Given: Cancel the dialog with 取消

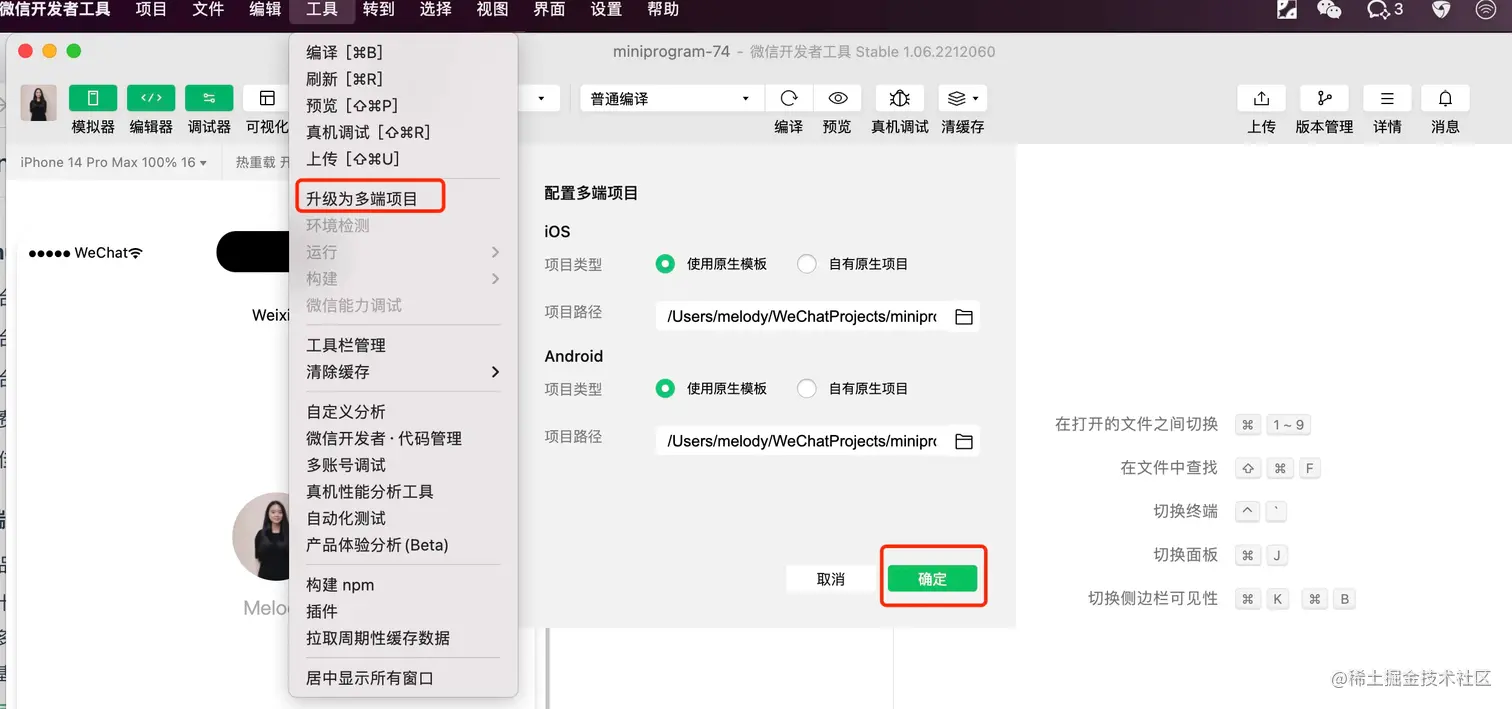Looking at the screenshot, I should pos(831,579).
